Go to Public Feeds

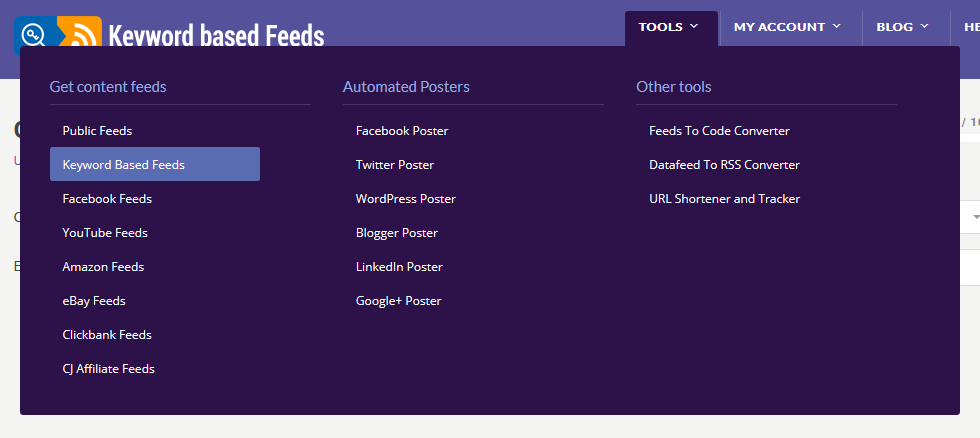pyautogui.click(x=97, y=131)
